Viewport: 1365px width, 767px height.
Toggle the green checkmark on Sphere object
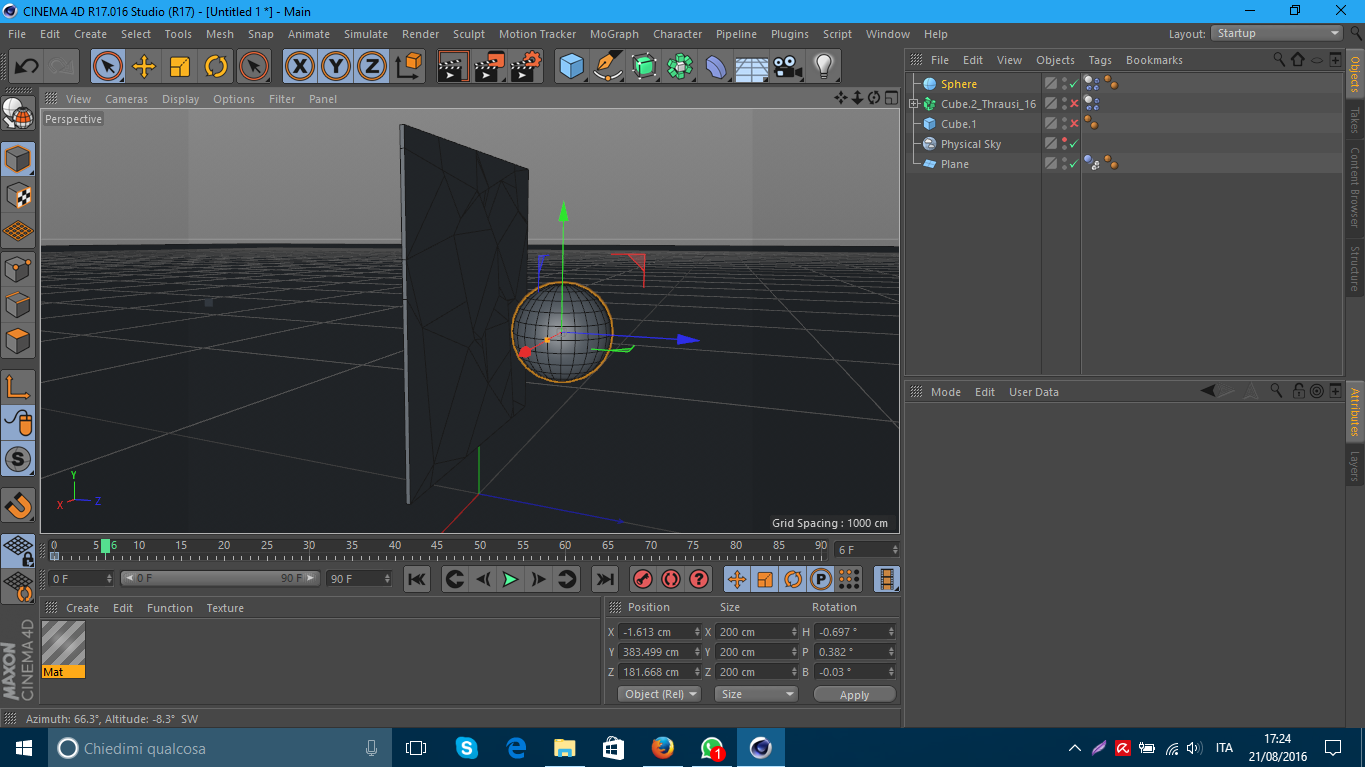(1074, 84)
